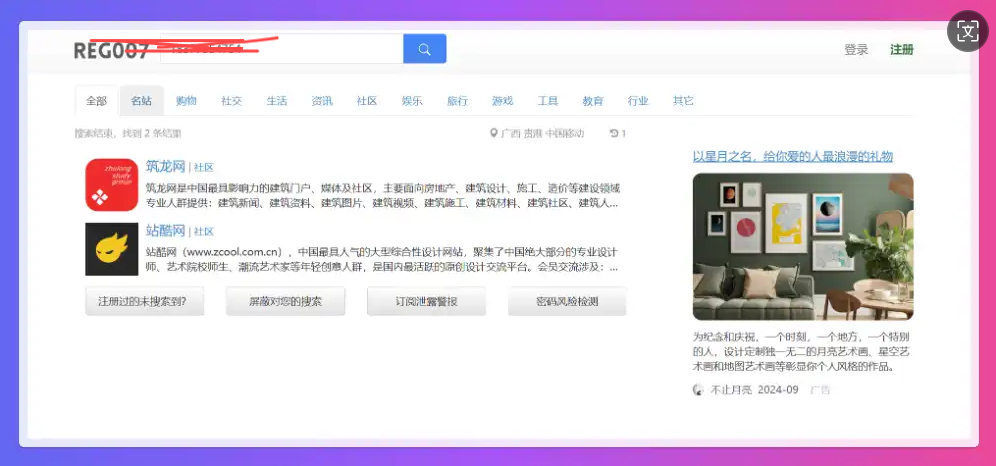Screen dimensions: 996x466
Task: Switch to the 购物 tab
Action: pyautogui.click(x=186, y=100)
